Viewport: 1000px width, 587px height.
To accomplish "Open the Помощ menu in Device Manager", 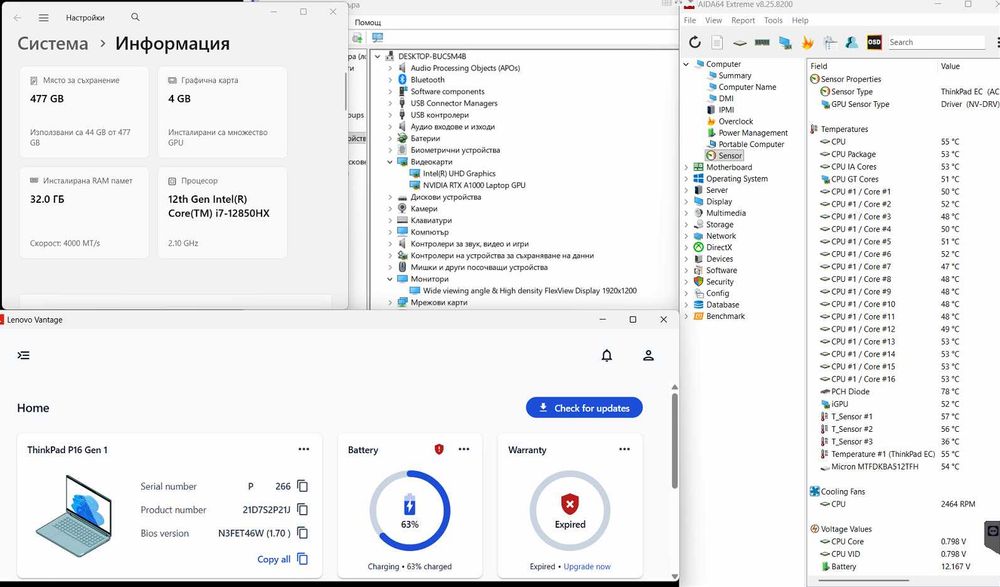I will (x=368, y=22).
